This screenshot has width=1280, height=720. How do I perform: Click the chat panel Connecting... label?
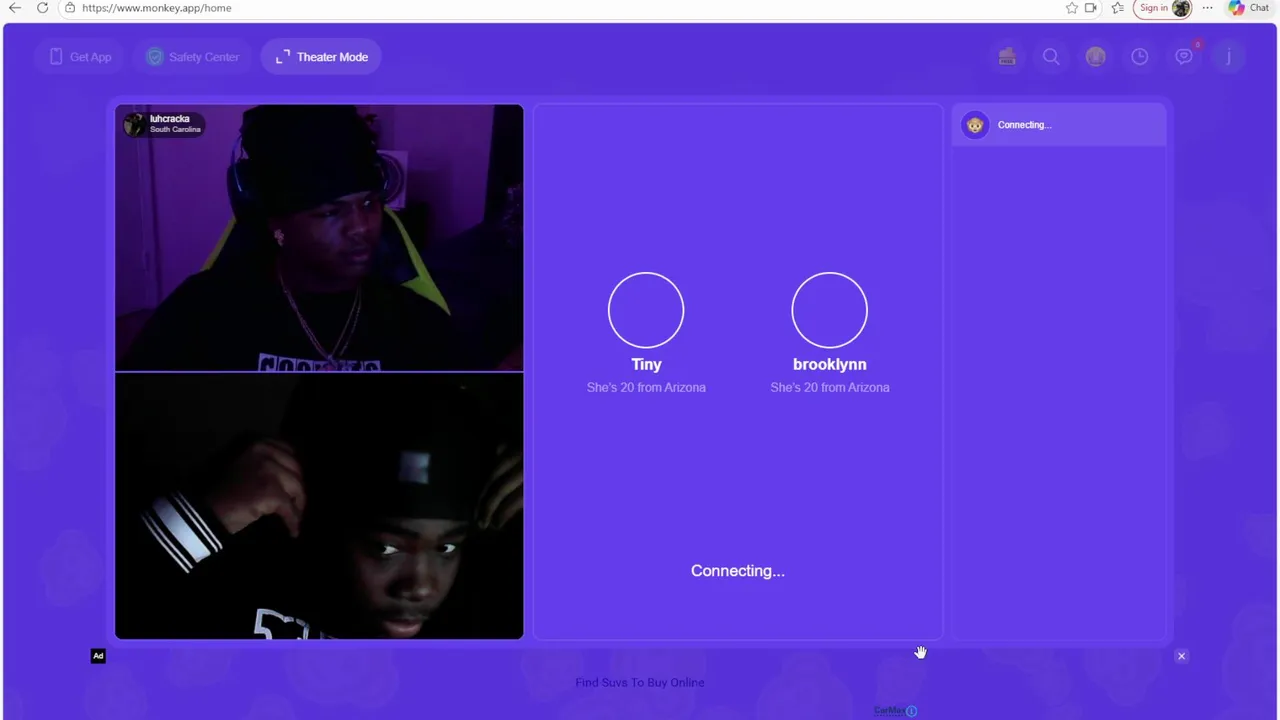1024,125
